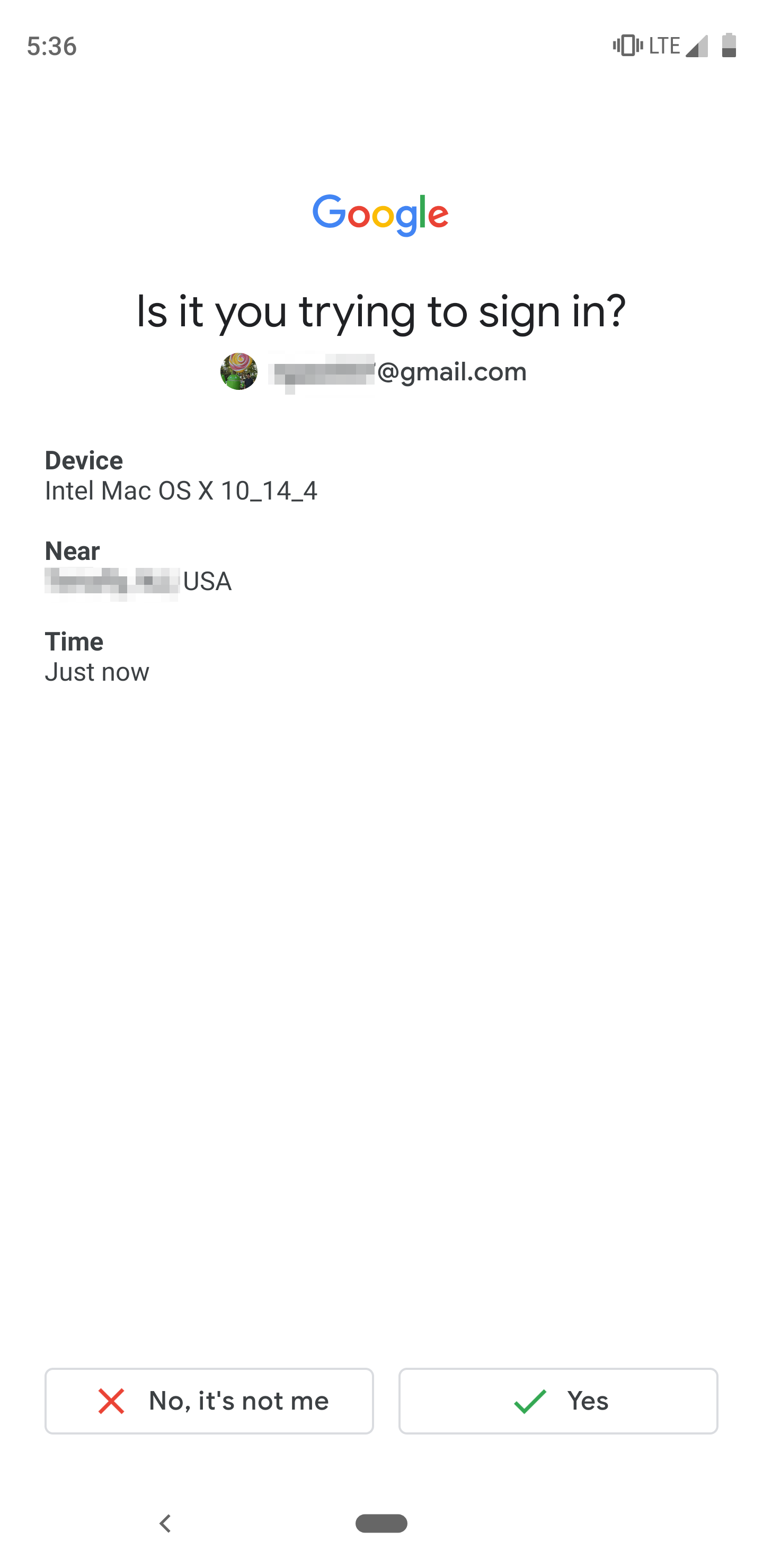Tap the Is it you trying heading
The image size is (763, 1568).
[381, 311]
